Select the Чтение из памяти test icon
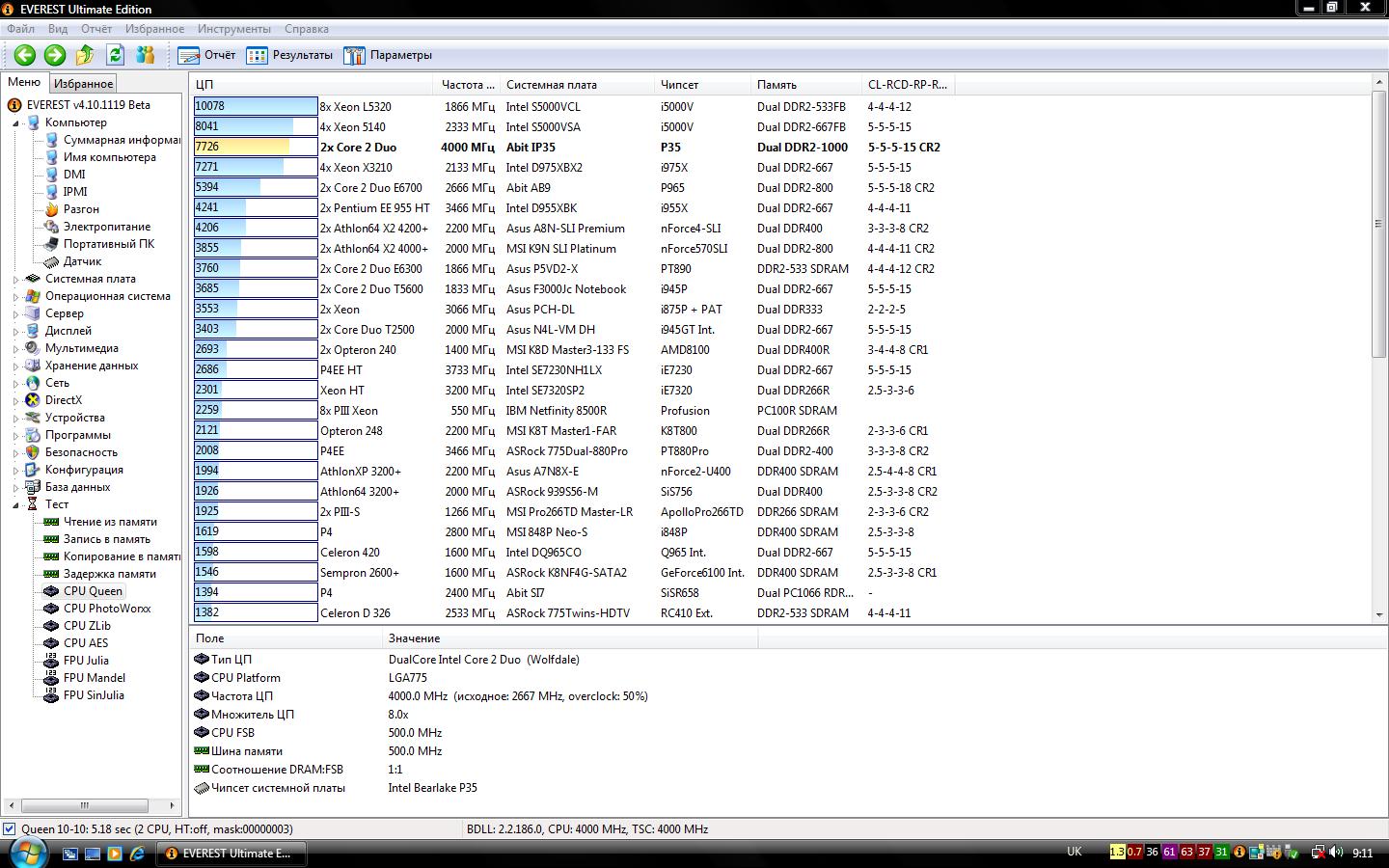The width and height of the screenshot is (1389, 868). [x=51, y=522]
